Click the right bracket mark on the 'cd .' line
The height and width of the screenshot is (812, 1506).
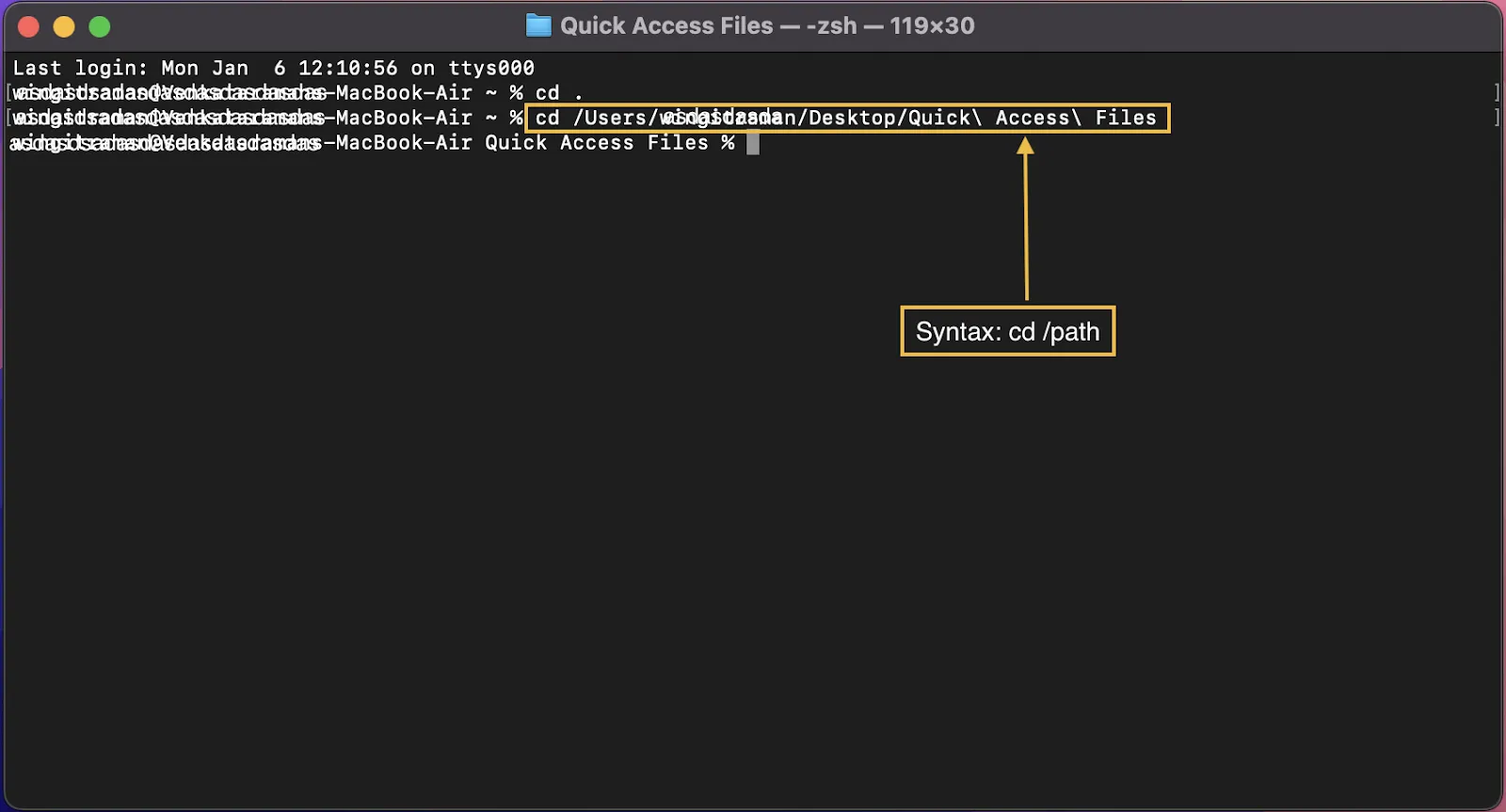pyautogui.click(x=1496, y=92)
